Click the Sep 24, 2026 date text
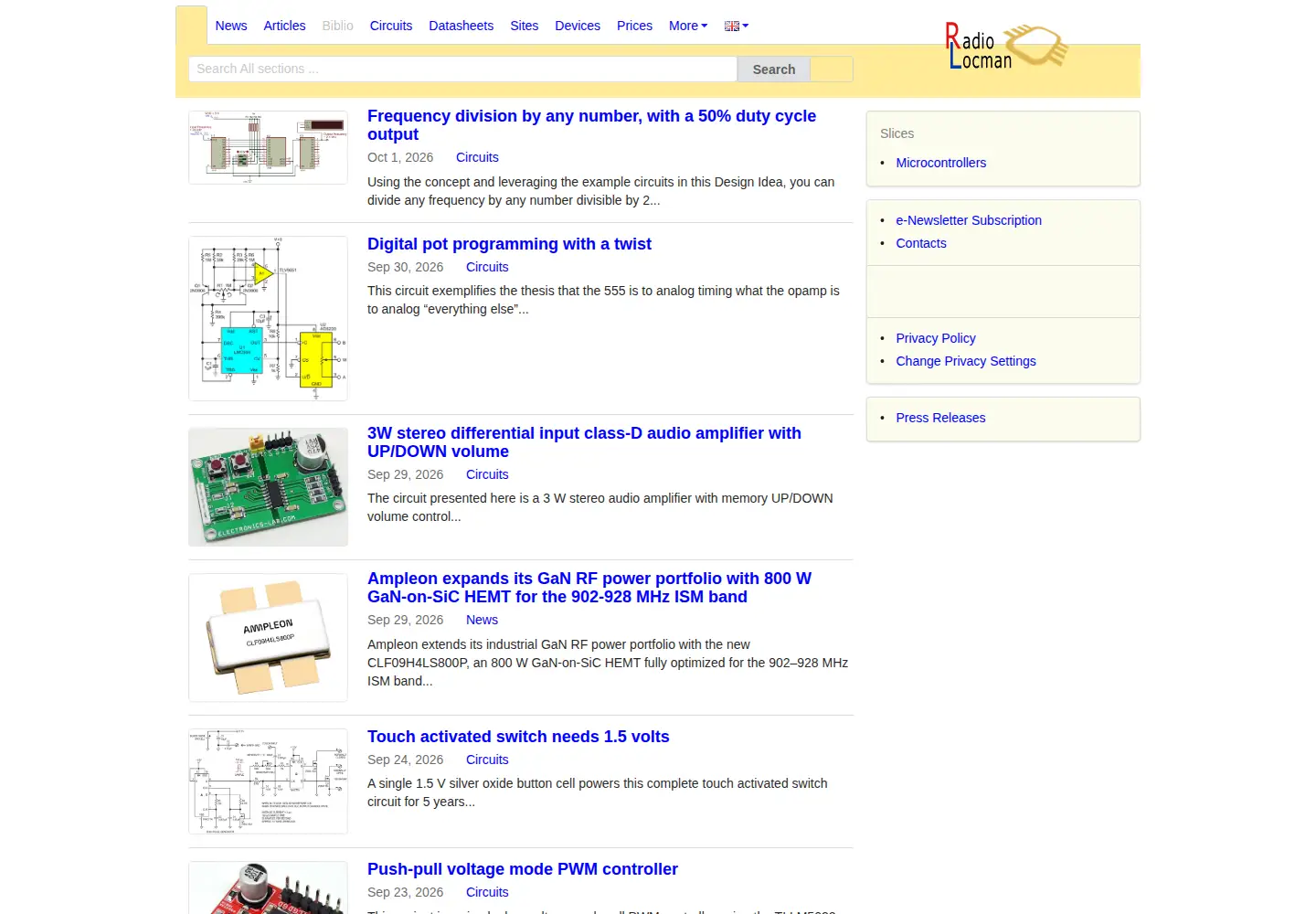The width and height of the screenshot is (1316, 914). [405, 760]
